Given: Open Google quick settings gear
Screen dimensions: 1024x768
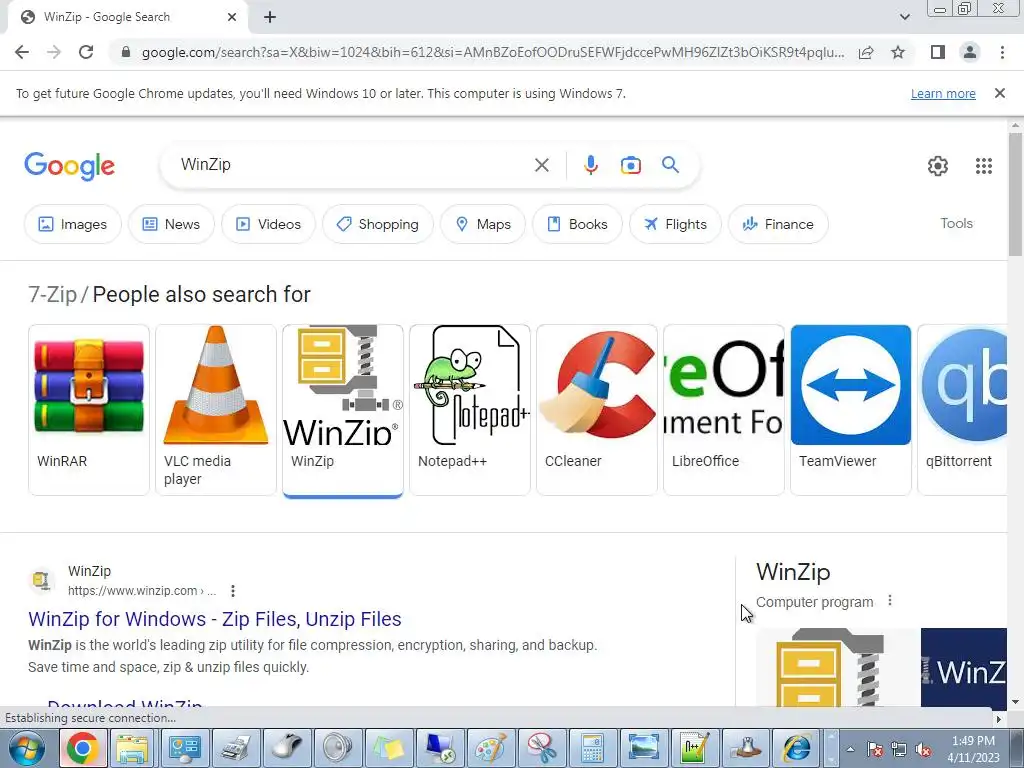Looking at the screenshot, I should click(x=938, y=166).
